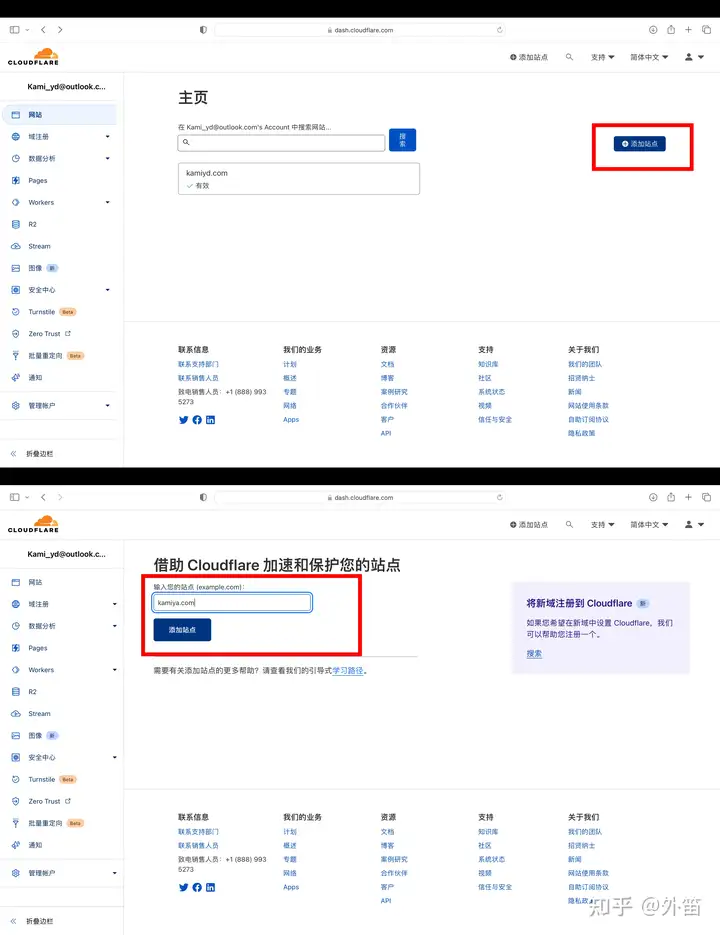Click privacy shield icon in upper browser toolbar
The image size is (720, 935).
(x=203, y=30)
